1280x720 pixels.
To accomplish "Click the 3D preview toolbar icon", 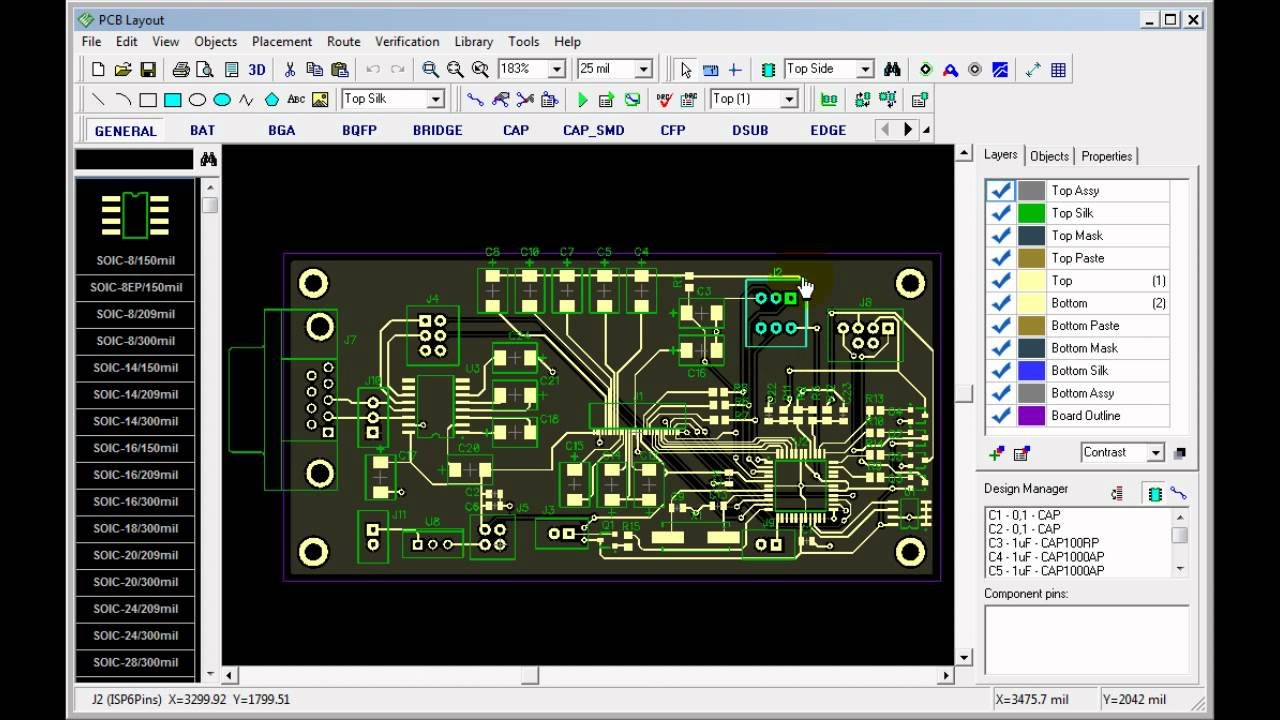I will click(x=257, y=69).
